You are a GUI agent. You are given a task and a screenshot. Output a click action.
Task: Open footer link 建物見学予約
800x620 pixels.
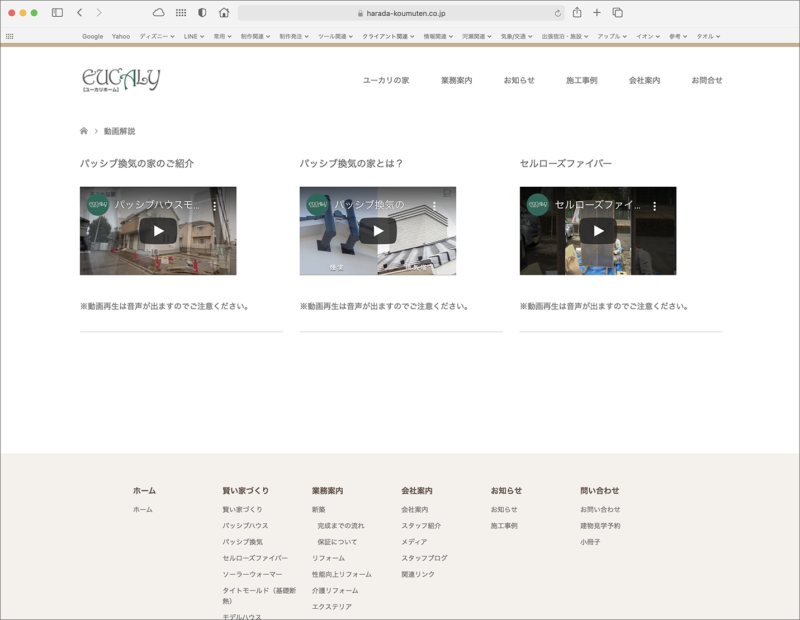pyautogui.click(x=600, y=526)
